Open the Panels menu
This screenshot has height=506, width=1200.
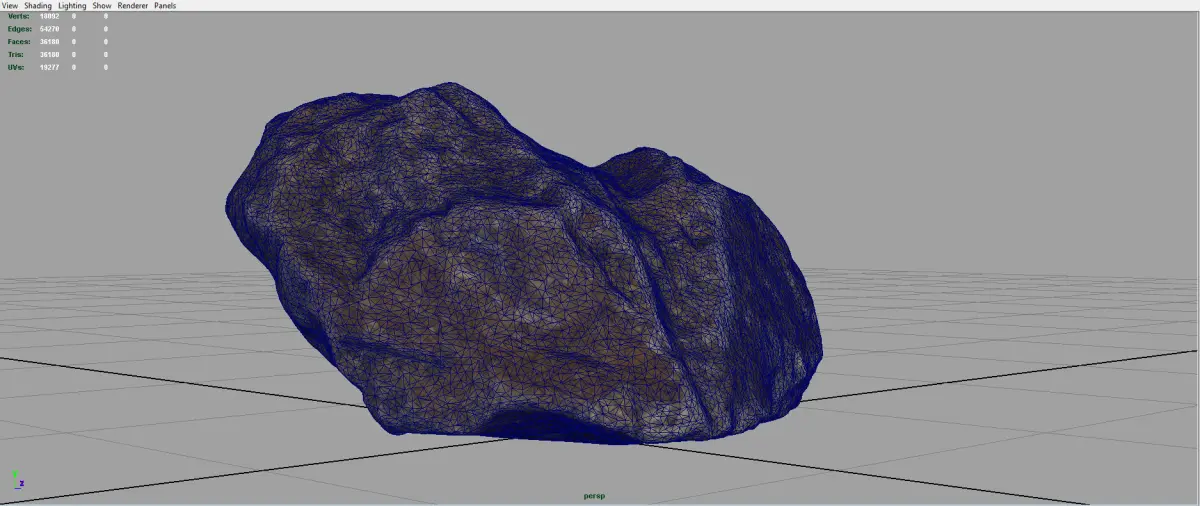(165, 5)
